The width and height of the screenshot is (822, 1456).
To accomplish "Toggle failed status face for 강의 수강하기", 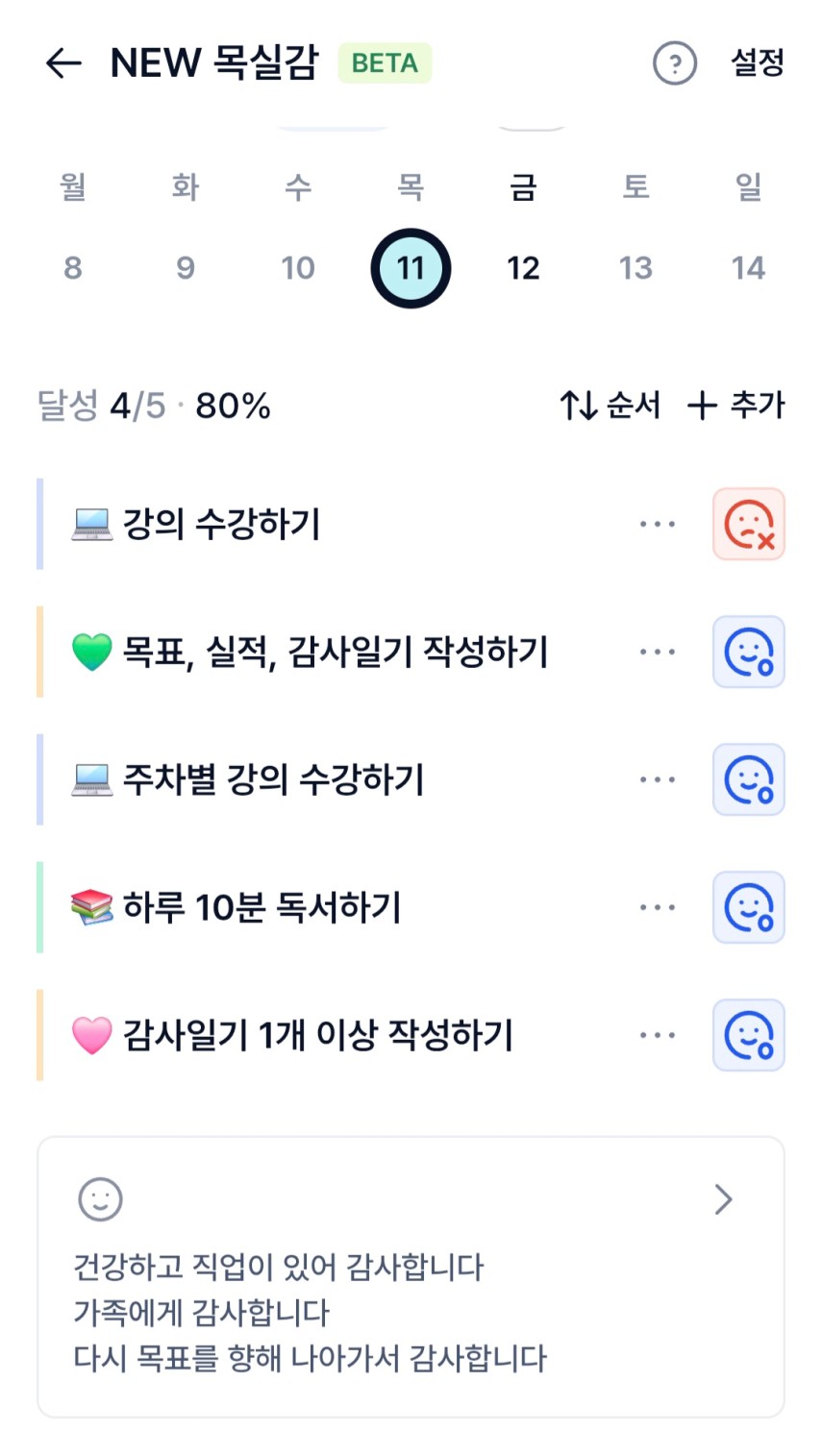I will click(748, 525).
